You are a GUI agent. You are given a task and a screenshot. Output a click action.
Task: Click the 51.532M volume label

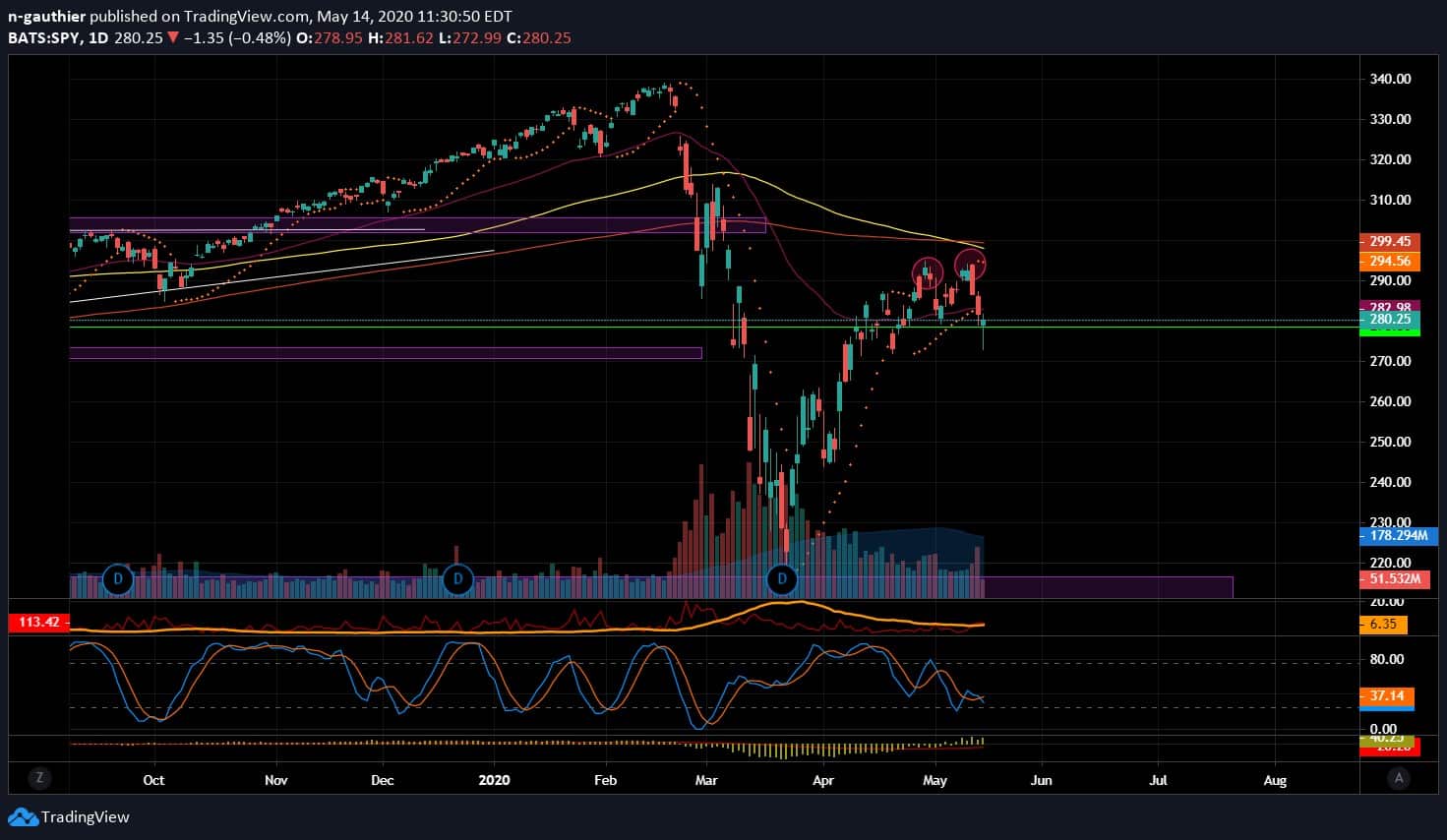click(x=1393, y=579)
